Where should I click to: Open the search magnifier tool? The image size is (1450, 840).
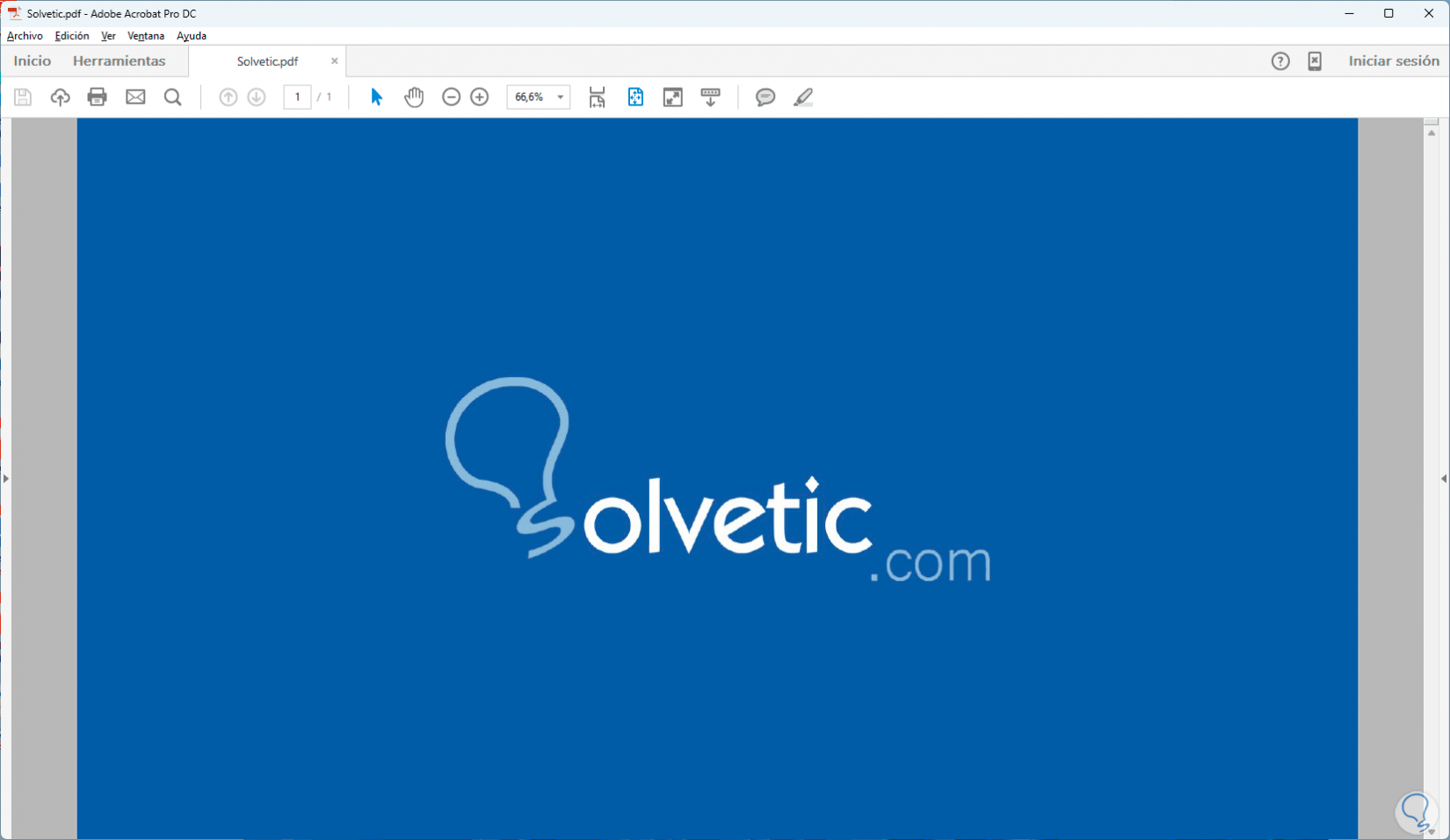coord(173,97)
